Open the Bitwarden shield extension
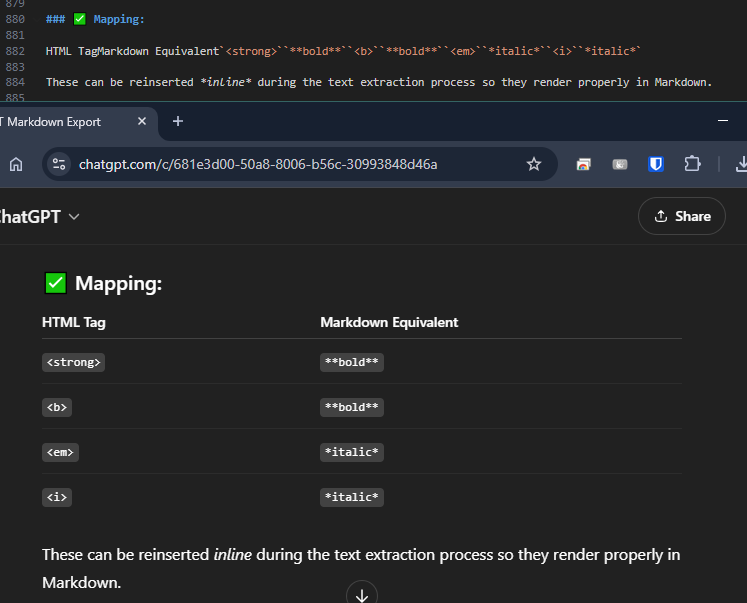This screenshot has height=603, width=747. [656, 164]
